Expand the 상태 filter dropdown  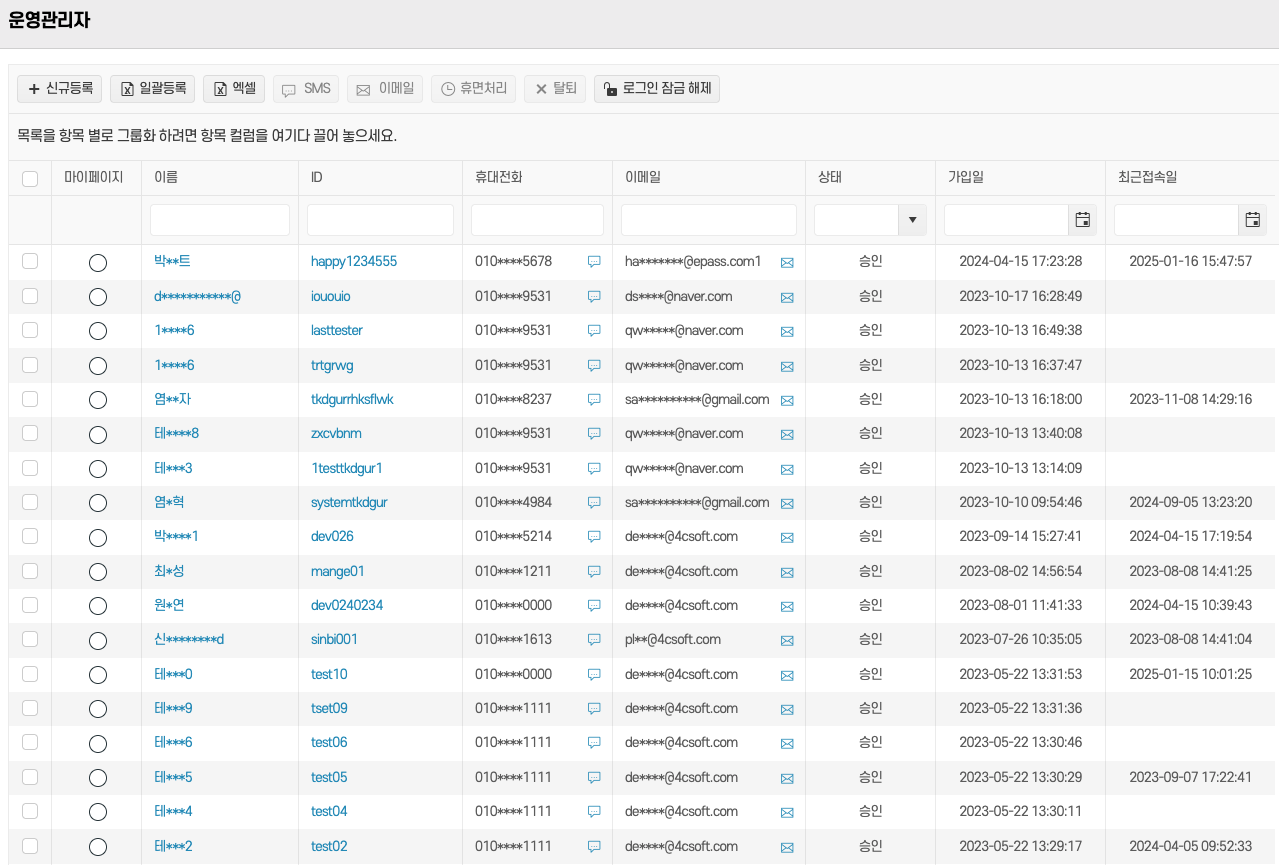point(912,220)
